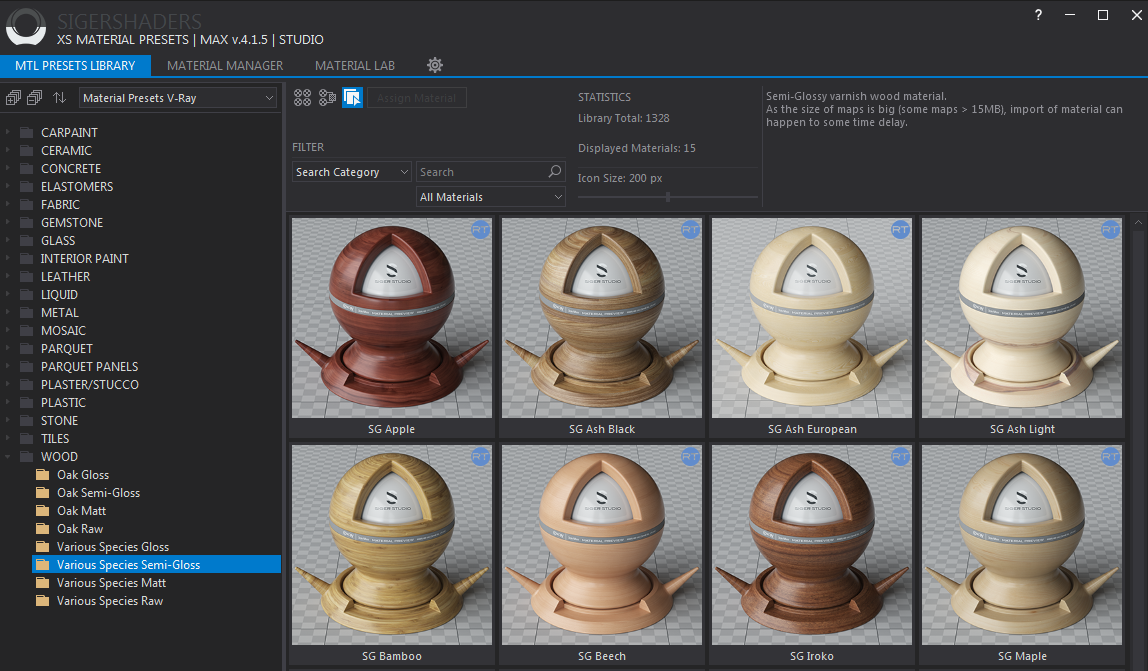Click the Oak Raw folder icon
This screenshot has height=671, width=1148.
pos(43,528)
